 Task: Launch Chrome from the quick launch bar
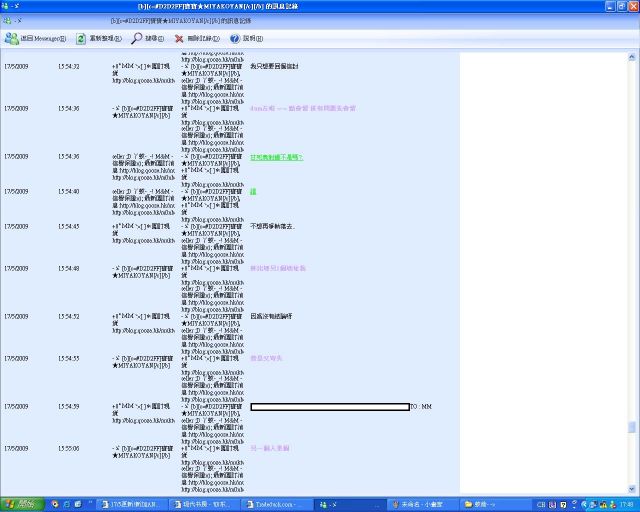(x=55, y=504)
